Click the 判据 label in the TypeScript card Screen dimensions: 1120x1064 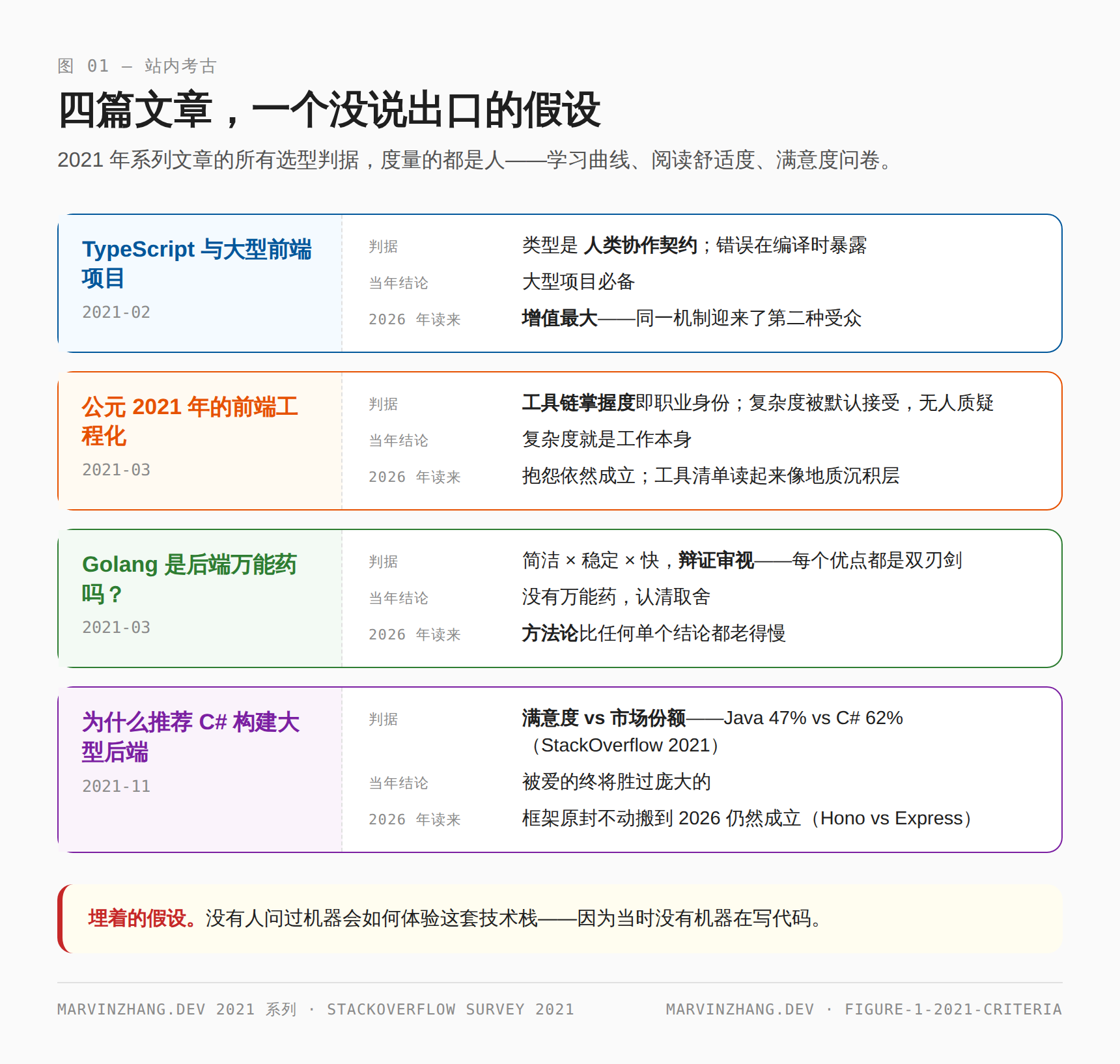point(384,247)
